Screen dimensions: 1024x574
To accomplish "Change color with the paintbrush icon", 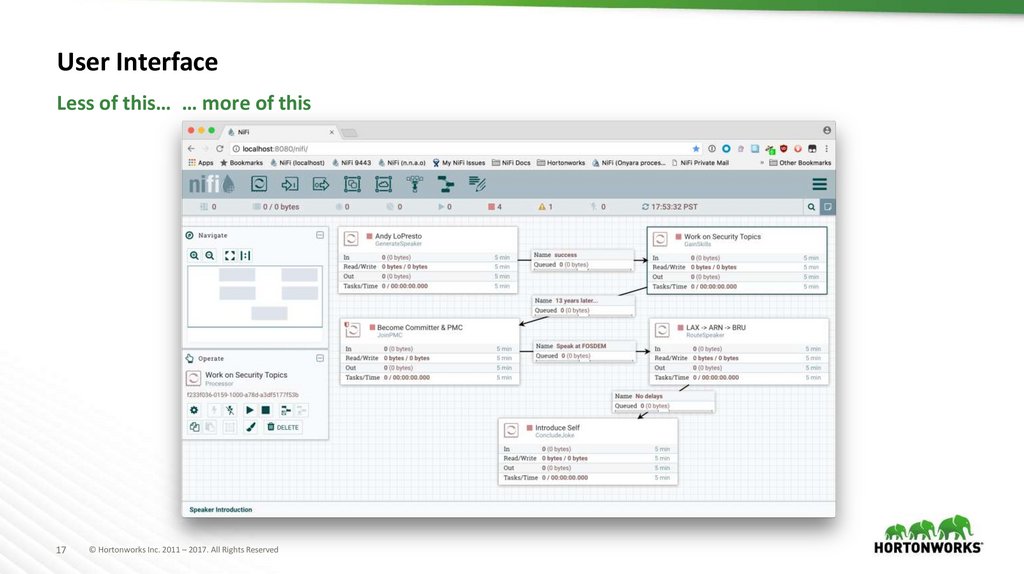I will 251,427.
